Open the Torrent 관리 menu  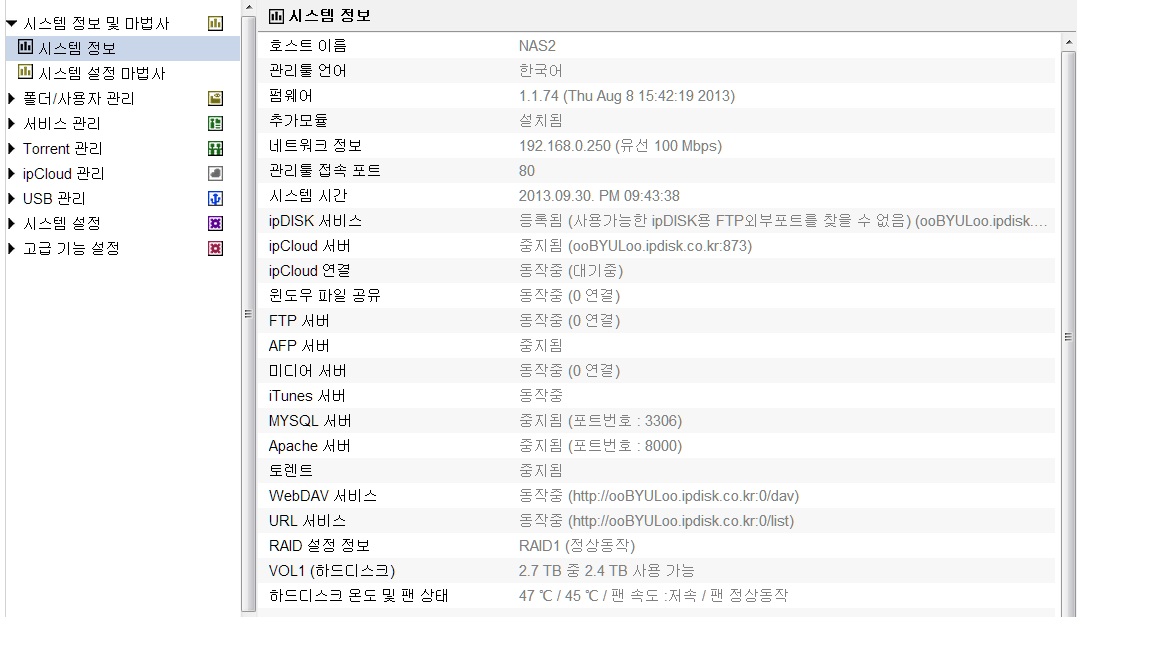(63, 148)
